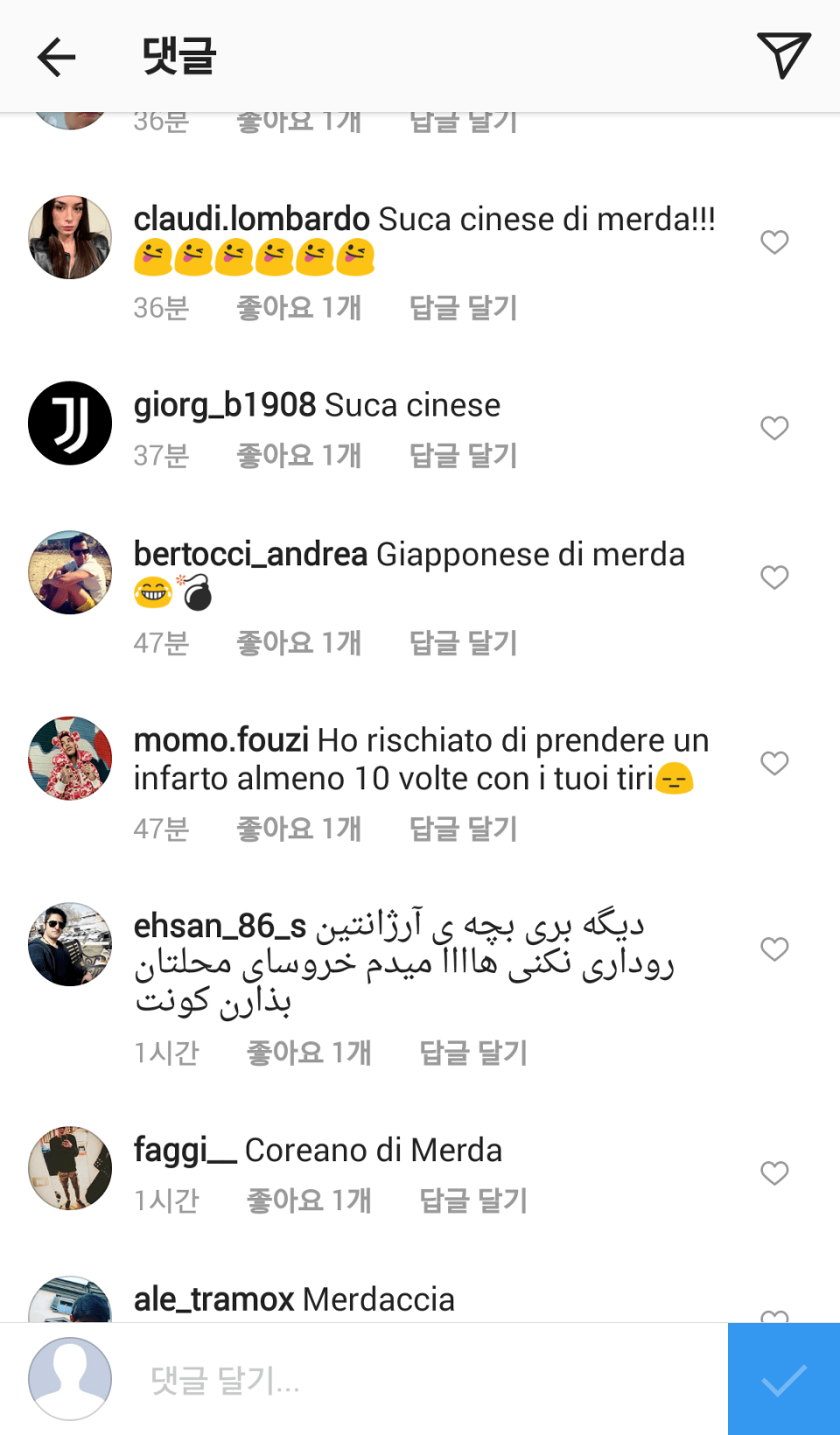Reply to ehsan_86_s via 답글 달기
This screenshot has width=840, height=1435.
473,1053
